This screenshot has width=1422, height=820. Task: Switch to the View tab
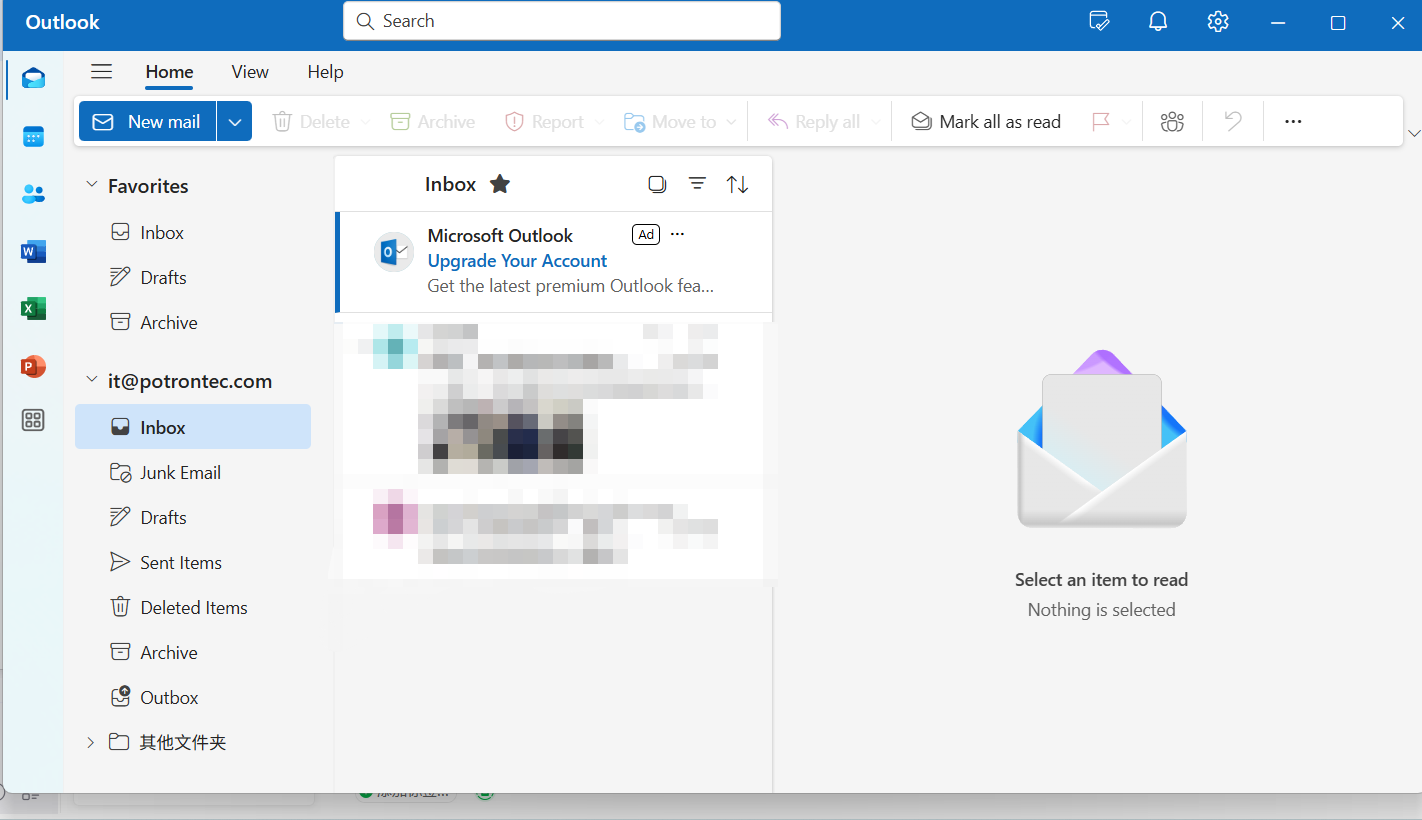[250, 72]
